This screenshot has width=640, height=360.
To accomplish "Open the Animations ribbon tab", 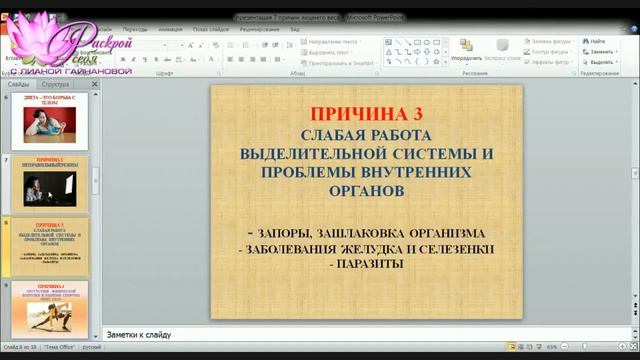I will click(x=170, y=29).
